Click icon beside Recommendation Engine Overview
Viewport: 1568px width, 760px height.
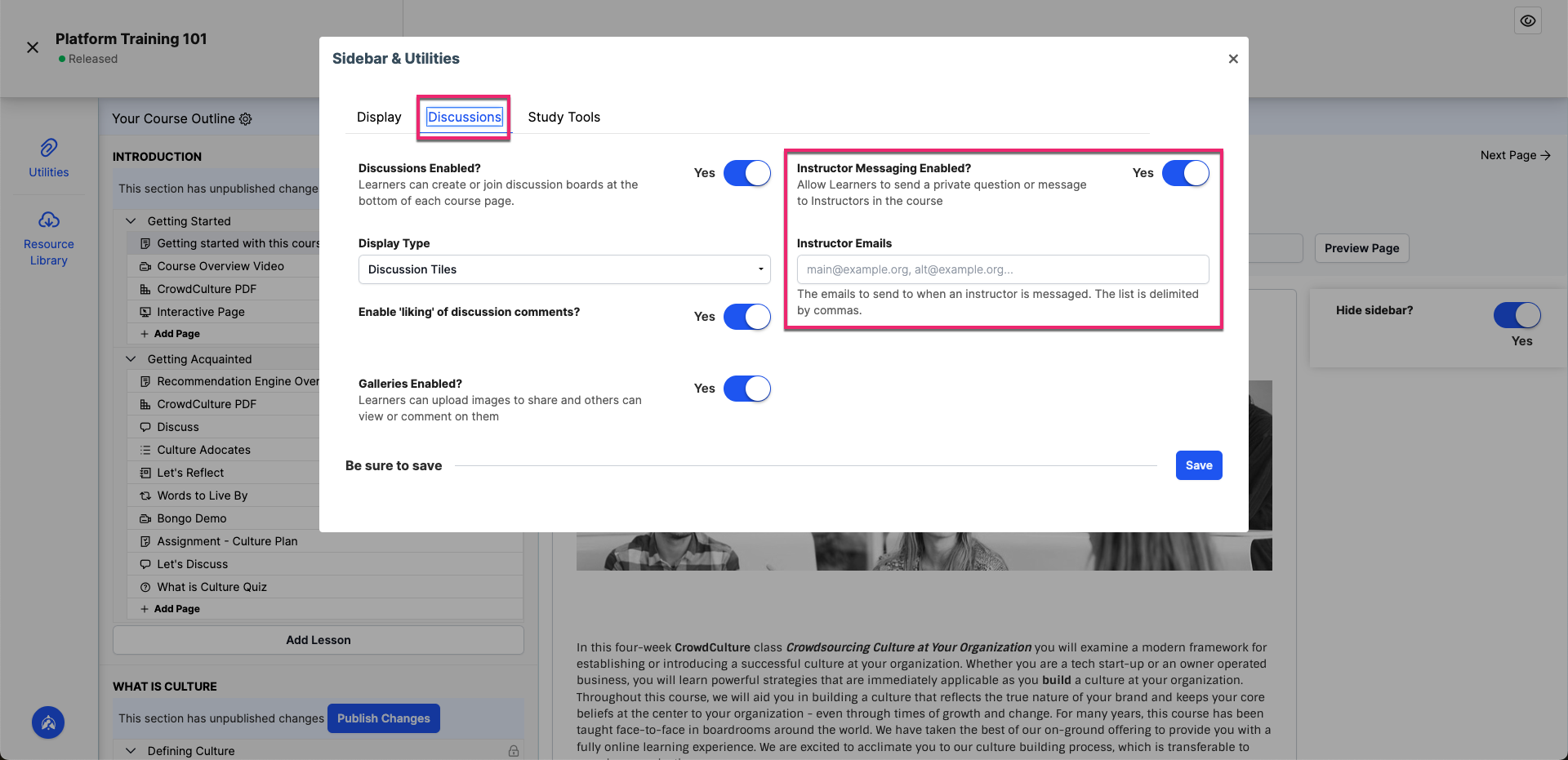(x=145, y=381)
